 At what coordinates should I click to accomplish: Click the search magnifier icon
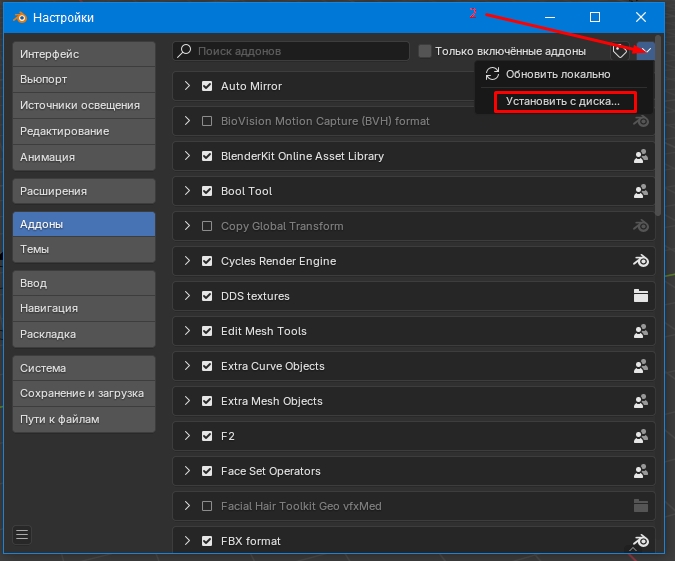(184, 51)
